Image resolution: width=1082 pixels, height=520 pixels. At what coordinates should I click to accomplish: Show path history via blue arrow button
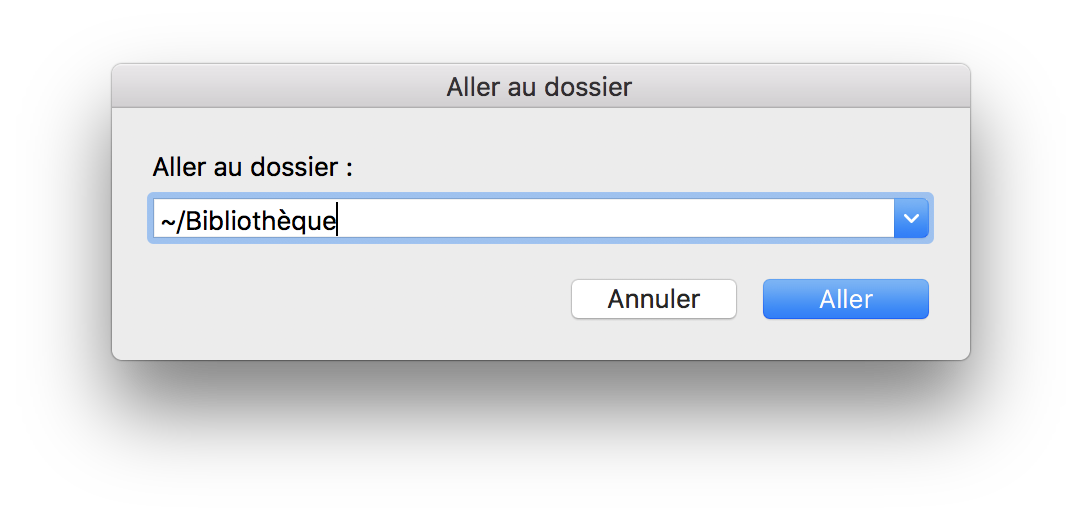[x=911, y=218]
